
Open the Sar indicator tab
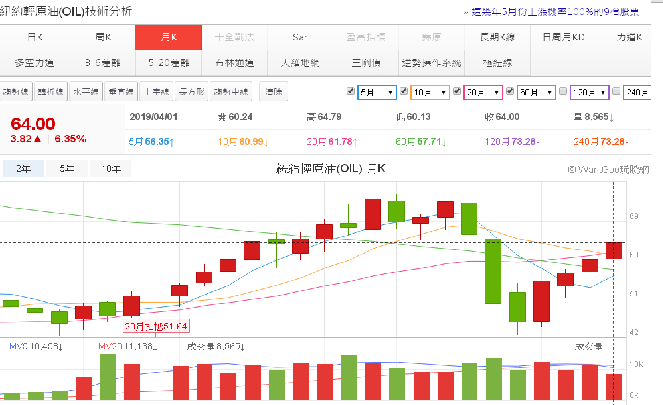299,36
